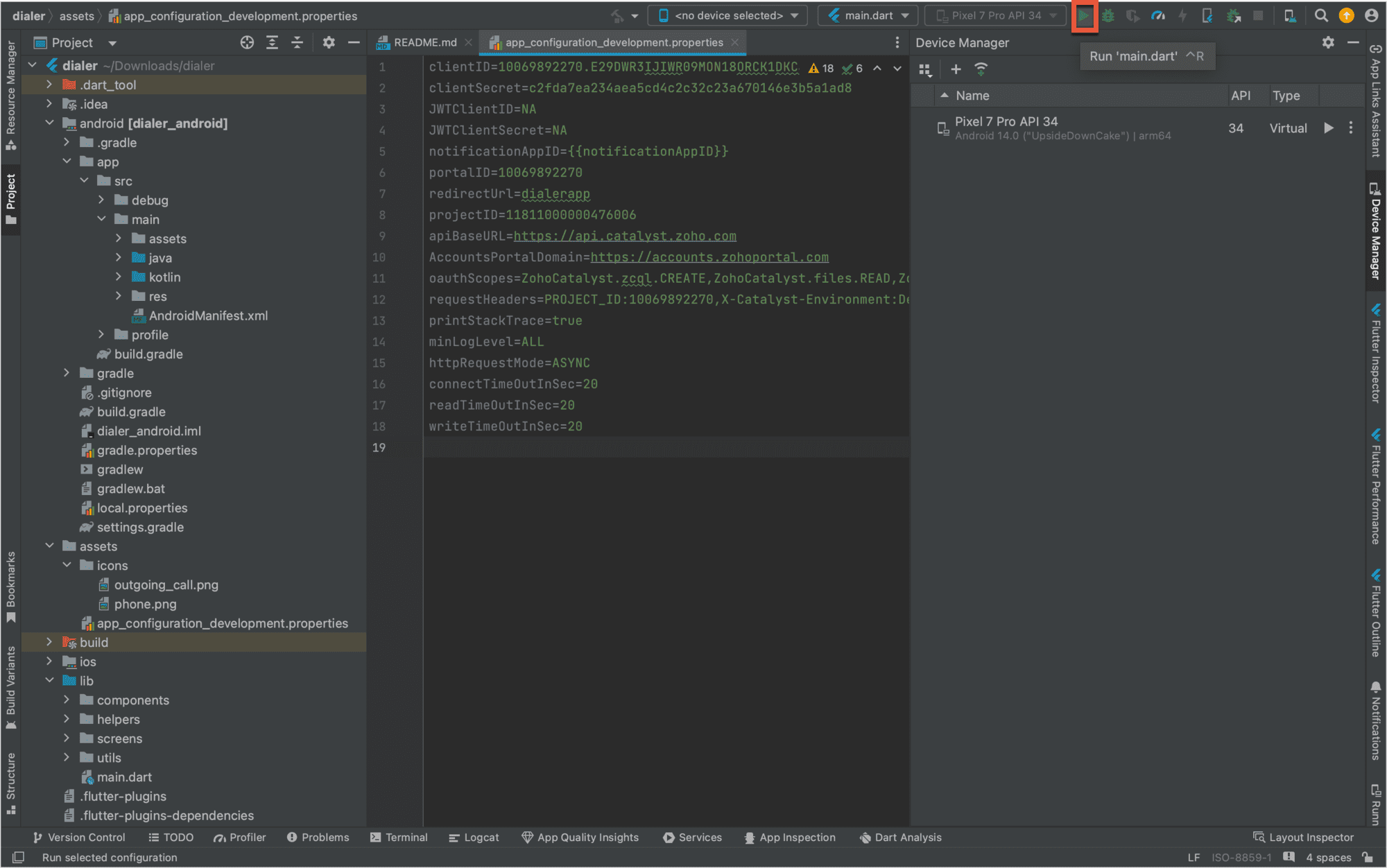1387x868 pixels.
Task: Click the Flutter attach icon in toolbar
Action: pyautogui.click(x=1207, y=15)
